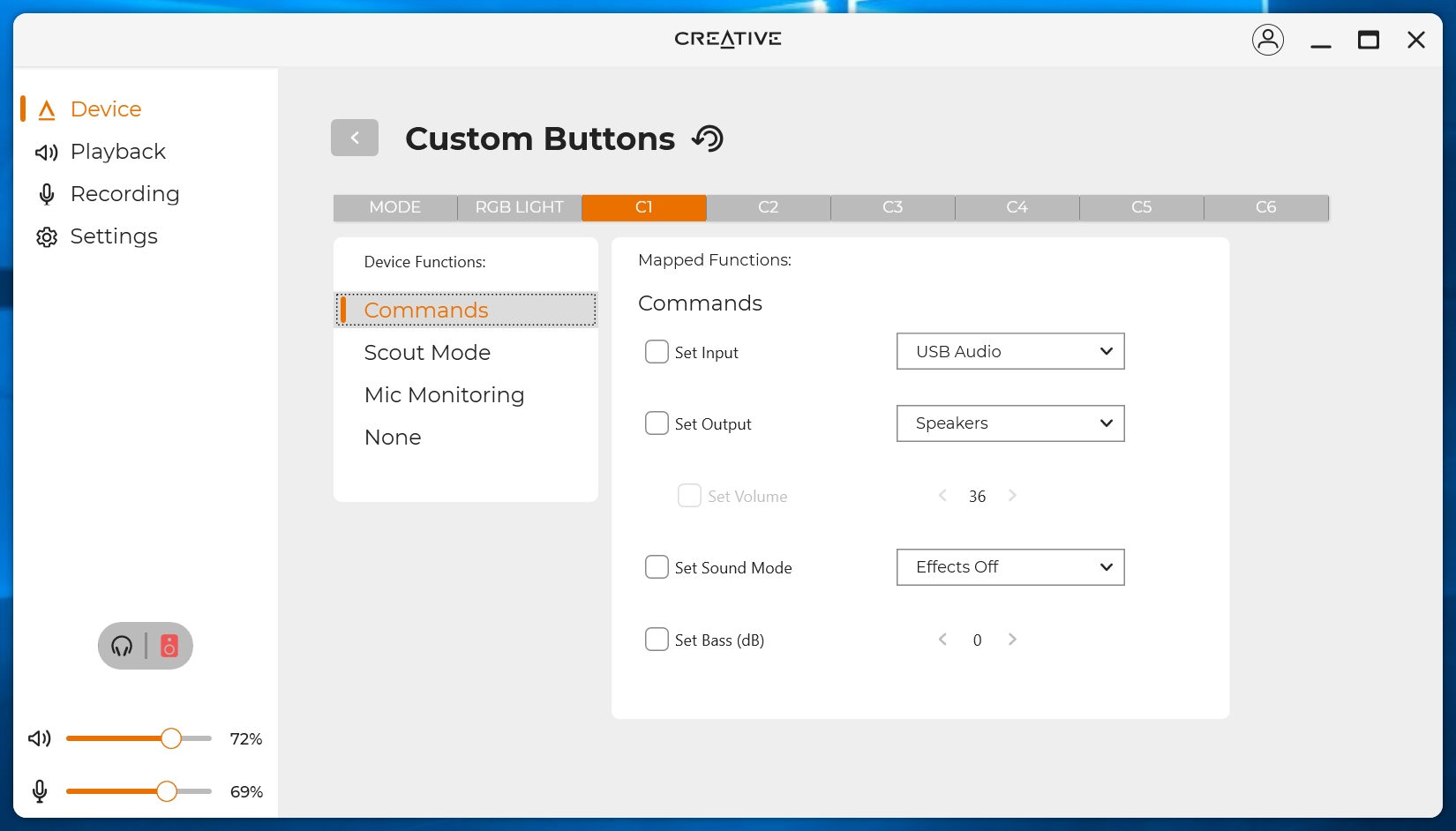This screenshot has width=1456, height=831.
Task: Mute the speaker volume icon
Action: tap(40, 738)
